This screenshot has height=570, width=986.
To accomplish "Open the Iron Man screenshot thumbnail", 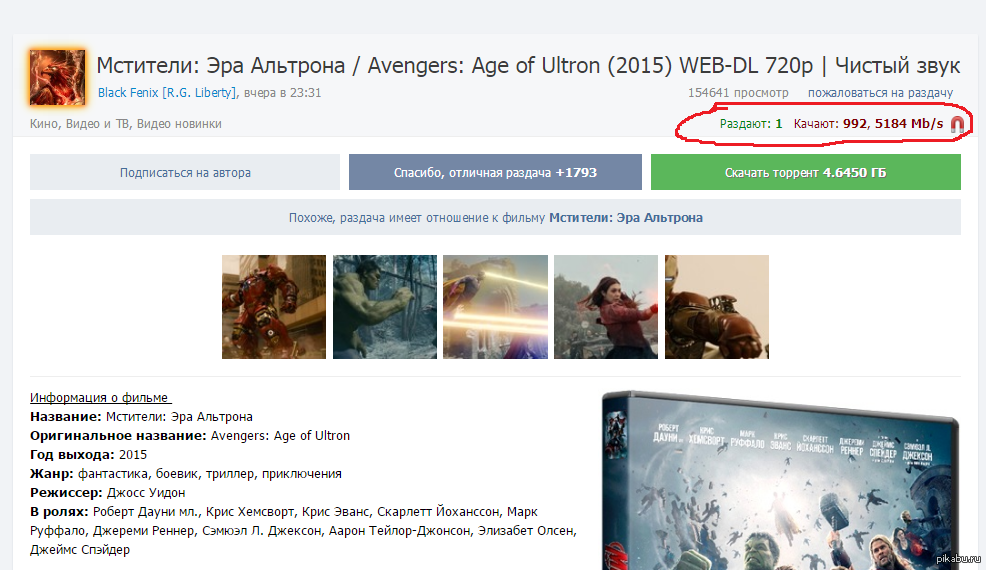I will point(716,307).
